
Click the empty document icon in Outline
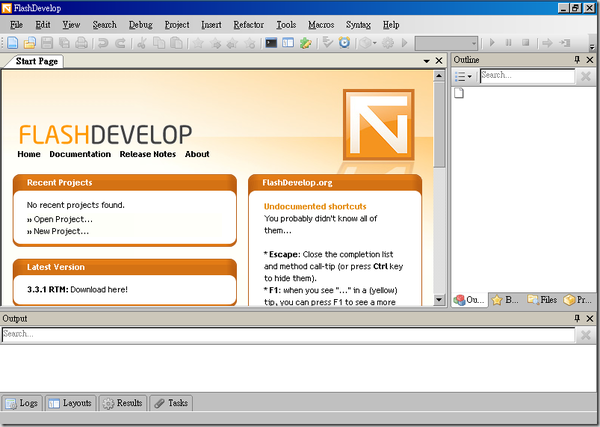click(460, 94)
